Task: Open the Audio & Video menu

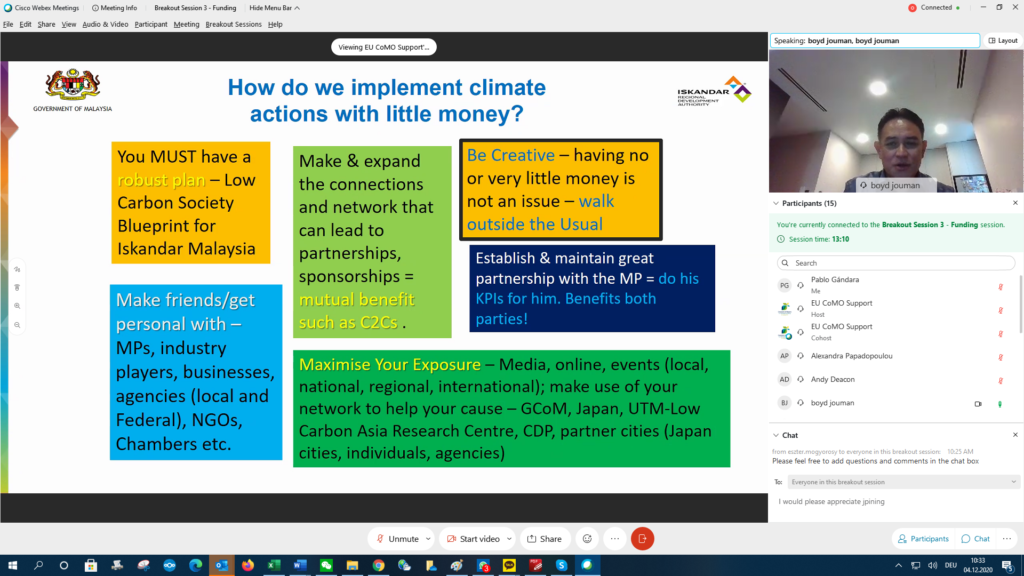Action: click(x=105, y=24)
